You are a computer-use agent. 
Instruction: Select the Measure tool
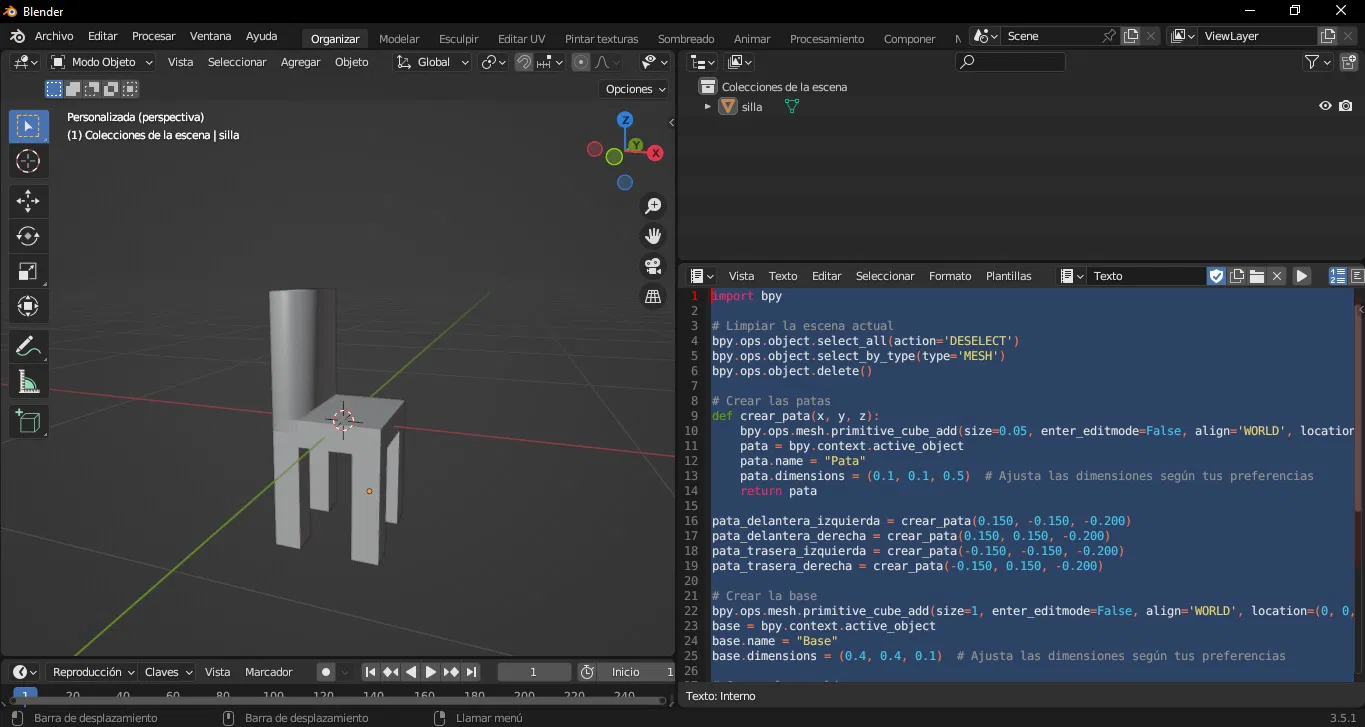[28, 382]
